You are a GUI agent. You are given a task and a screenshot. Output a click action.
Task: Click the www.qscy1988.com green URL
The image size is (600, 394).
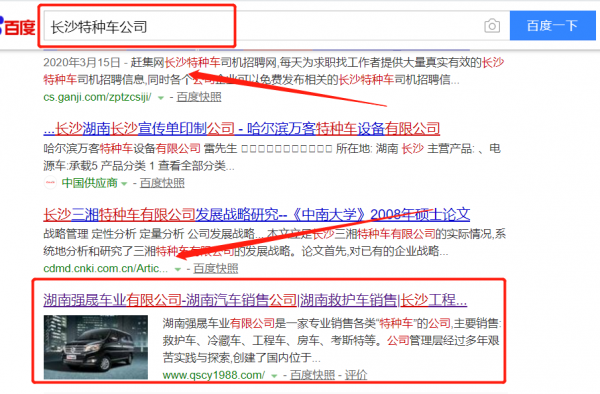(x=214, y=375)
